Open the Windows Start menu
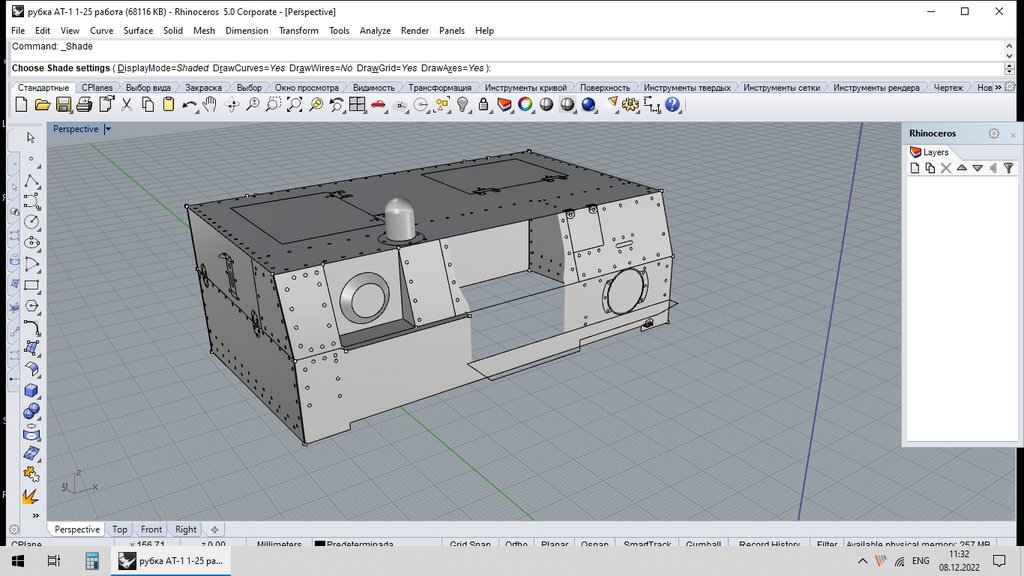Screen dimensions: 1024x576 pos(17,561)
